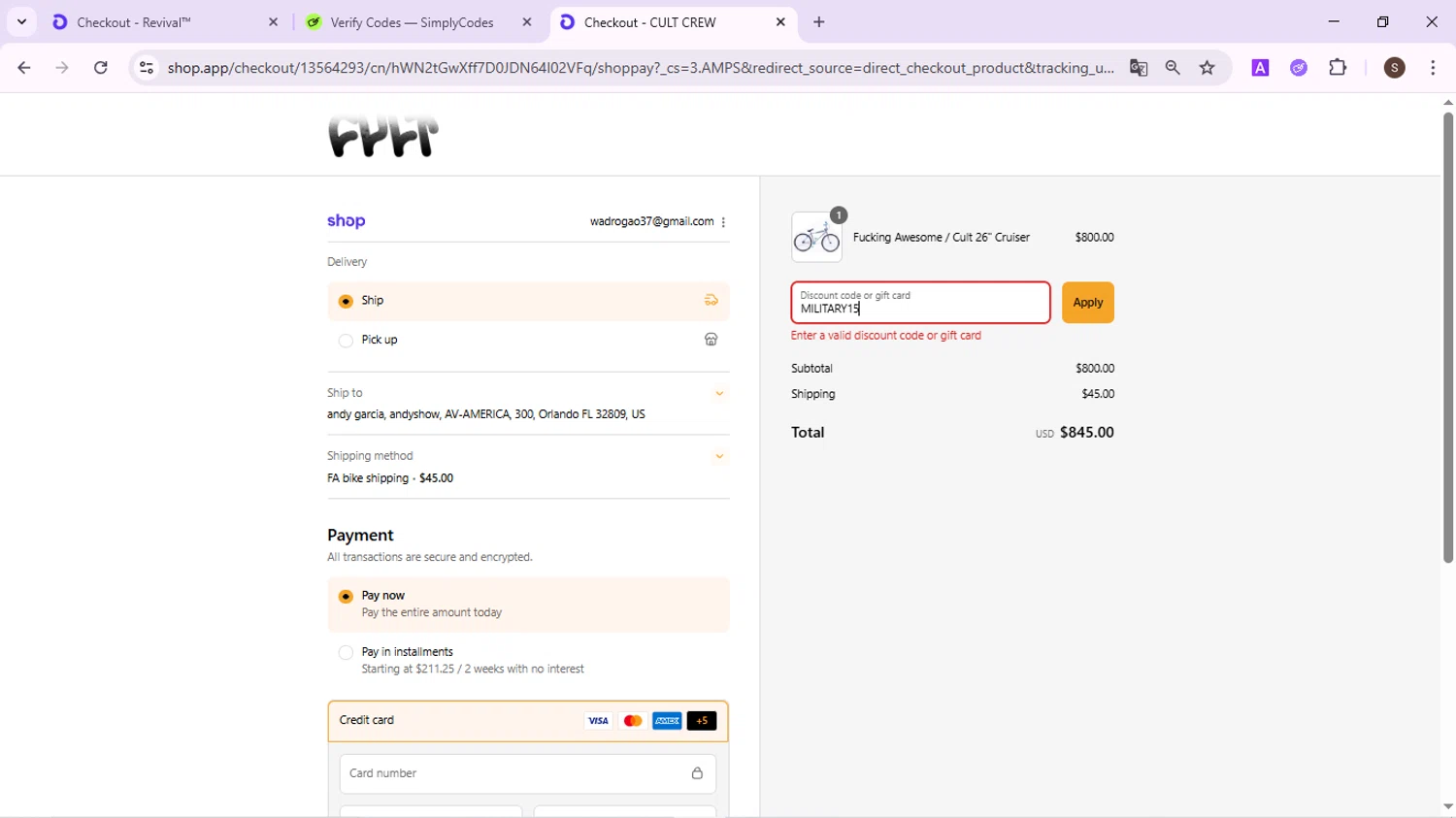Click the store pickup icon
Screen dimensions: 1456x818
coord(711,340)
